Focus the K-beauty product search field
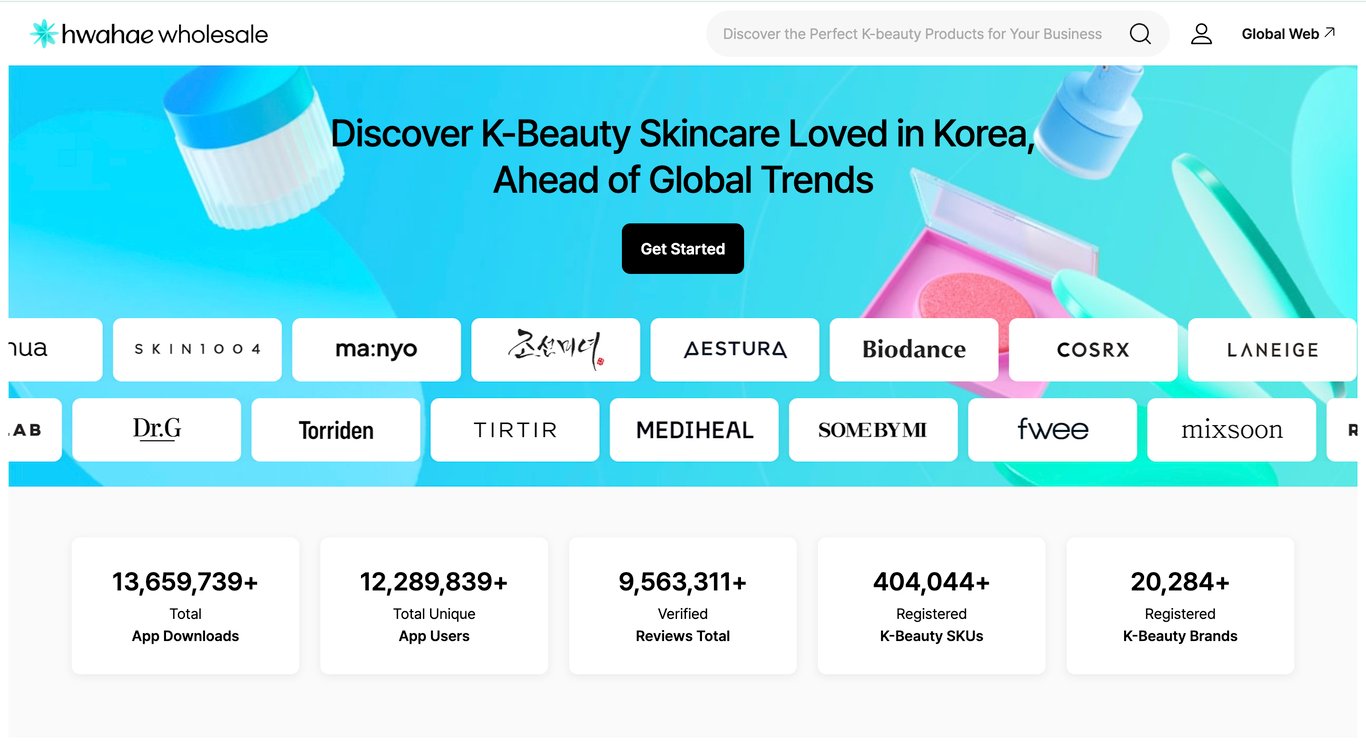This screenshot has height=748, width=1366. [937, 34]
